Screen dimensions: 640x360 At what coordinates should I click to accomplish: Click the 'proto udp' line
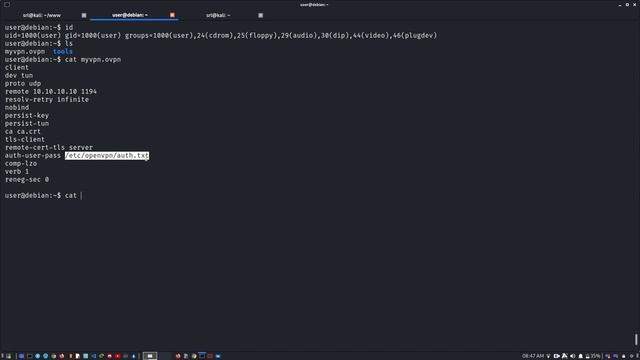click(23, 83)
